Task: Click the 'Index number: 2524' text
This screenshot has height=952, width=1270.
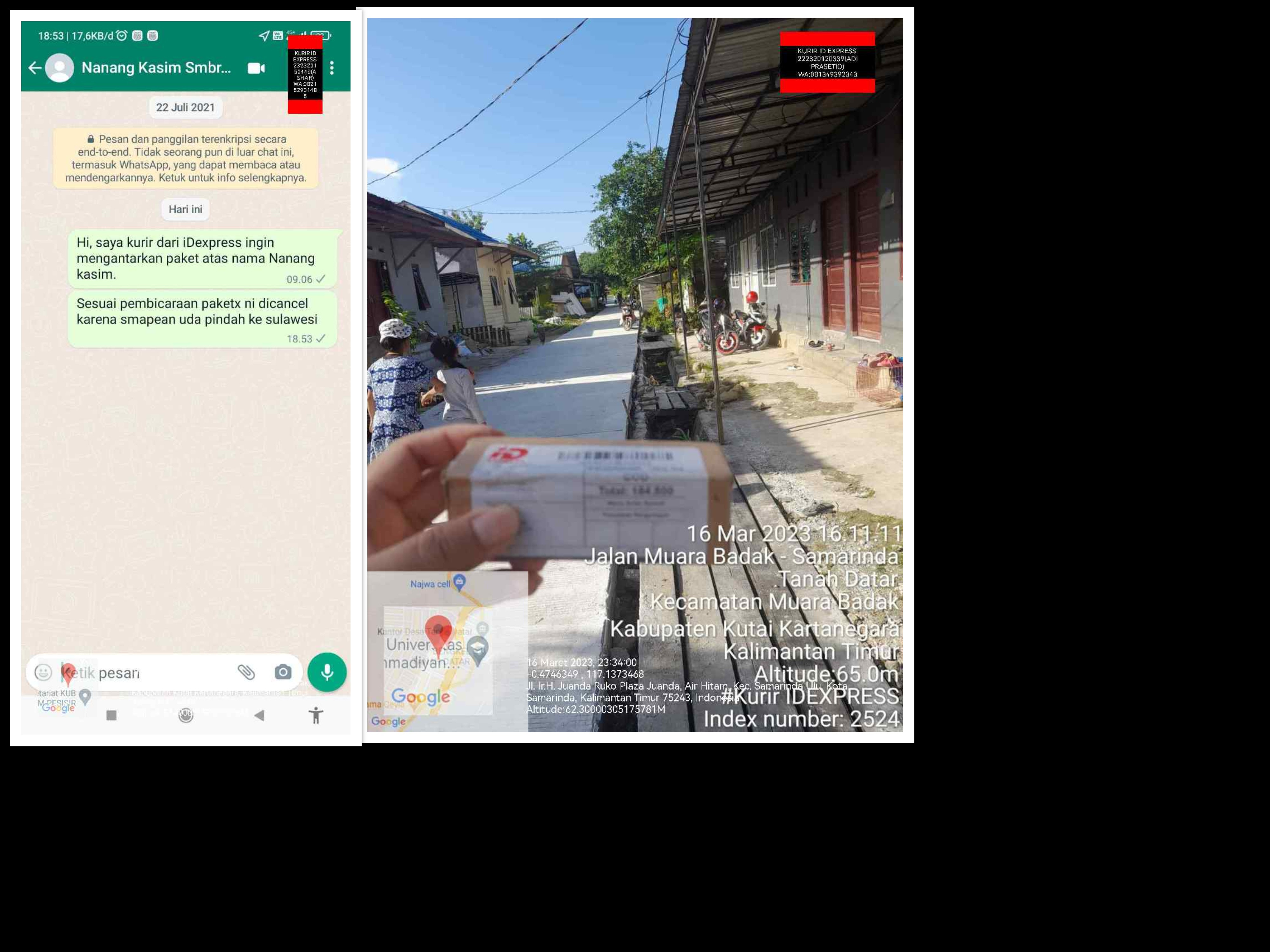Action: (801, 719)
